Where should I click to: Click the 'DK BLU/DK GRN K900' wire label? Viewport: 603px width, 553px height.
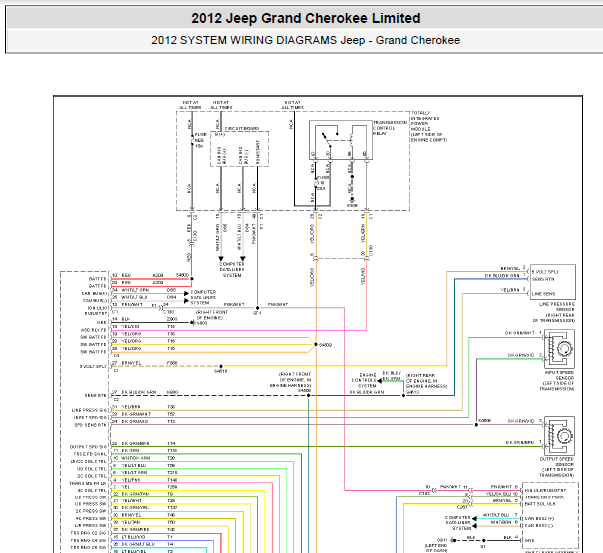point(150,392)
